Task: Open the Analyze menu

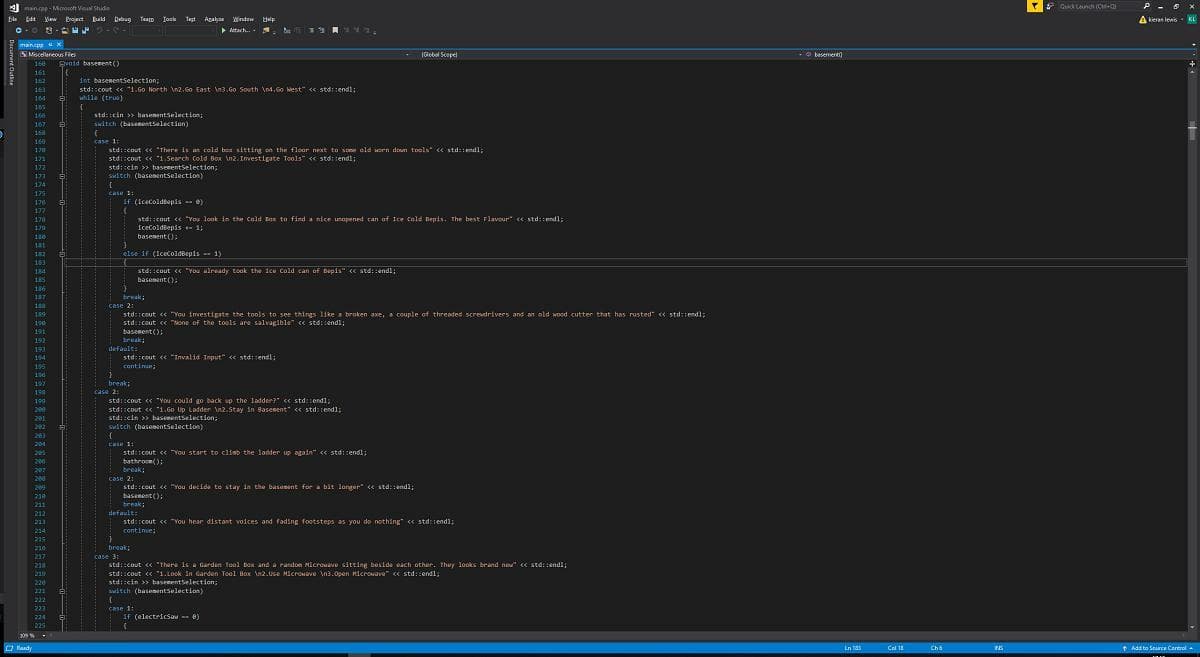Action: [x=214, y=19]
